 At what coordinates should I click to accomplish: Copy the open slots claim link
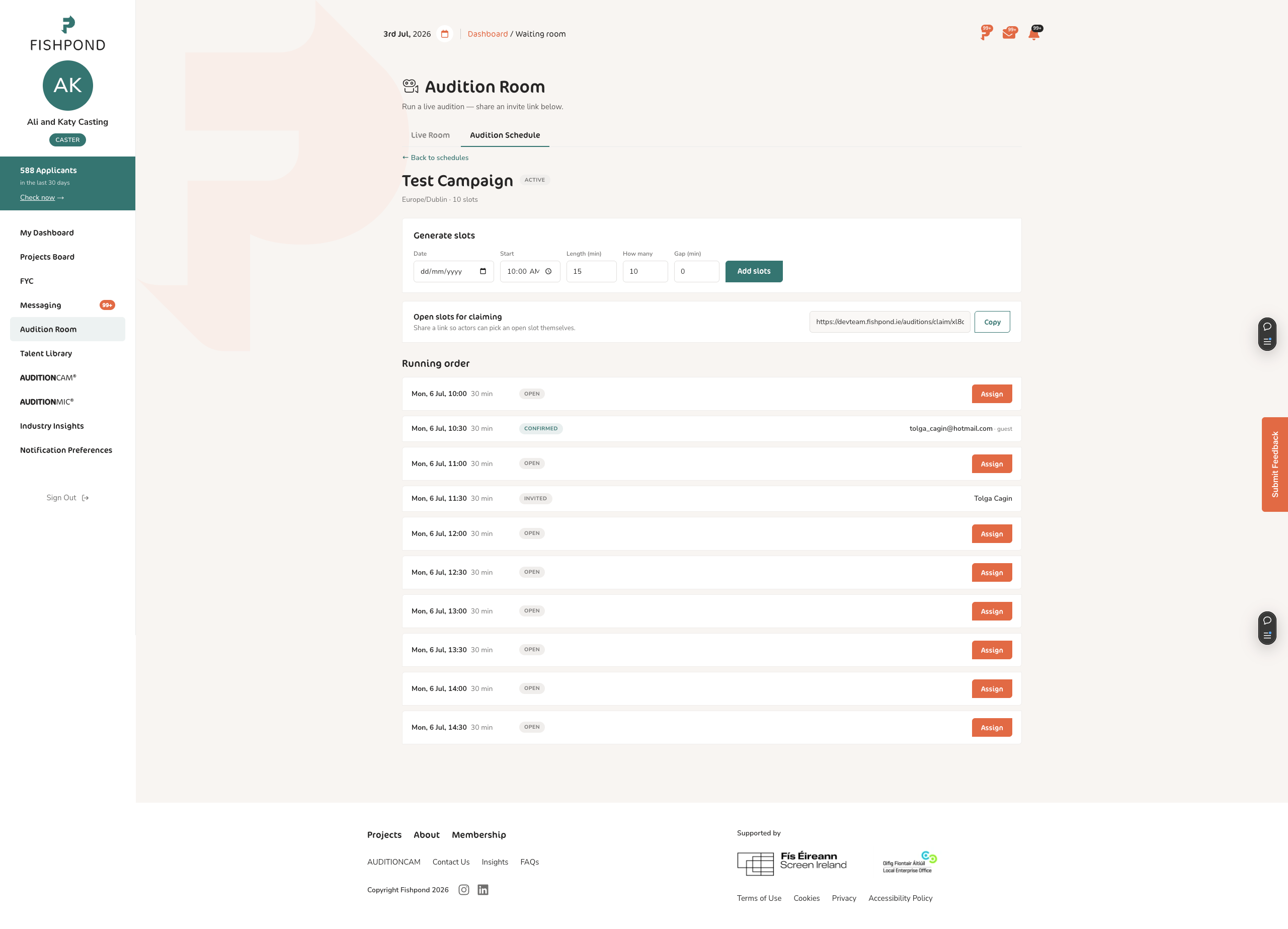(992, 322)
